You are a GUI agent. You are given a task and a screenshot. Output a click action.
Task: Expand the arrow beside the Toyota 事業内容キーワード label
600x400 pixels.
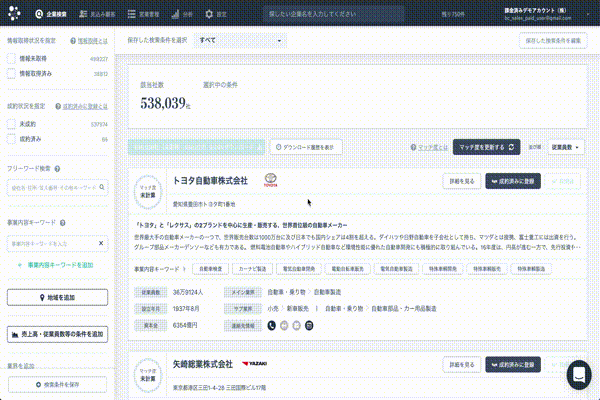(184, 269)
